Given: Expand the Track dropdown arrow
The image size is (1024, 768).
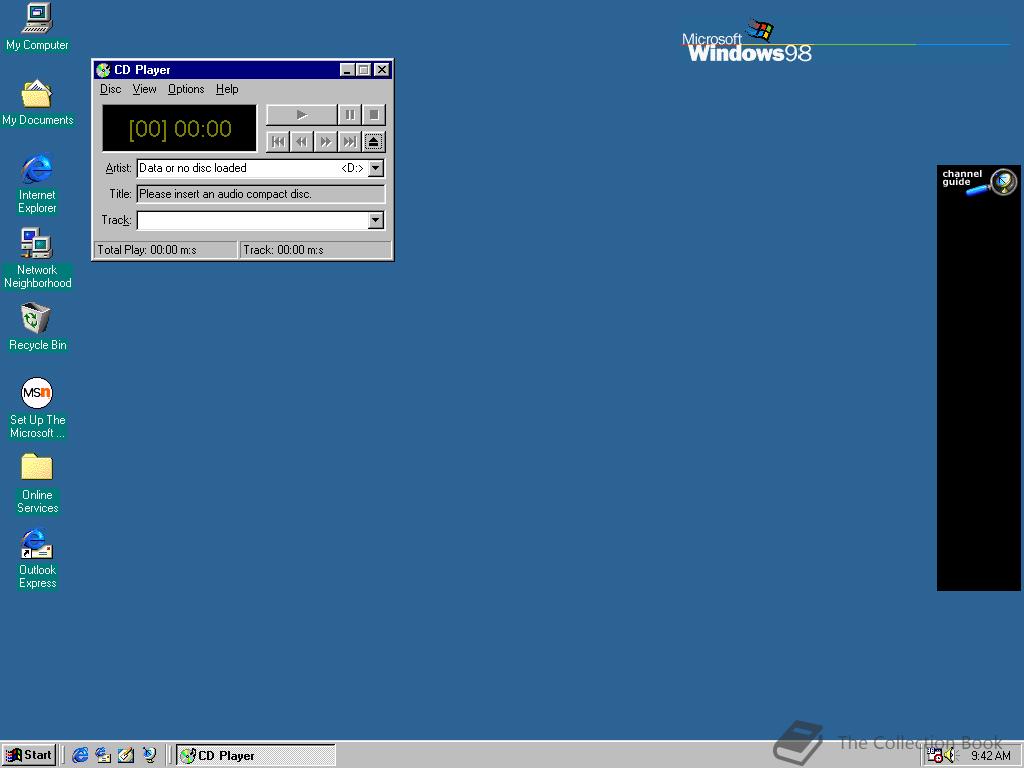Looking at the screenshot, I should click(376, 220).
